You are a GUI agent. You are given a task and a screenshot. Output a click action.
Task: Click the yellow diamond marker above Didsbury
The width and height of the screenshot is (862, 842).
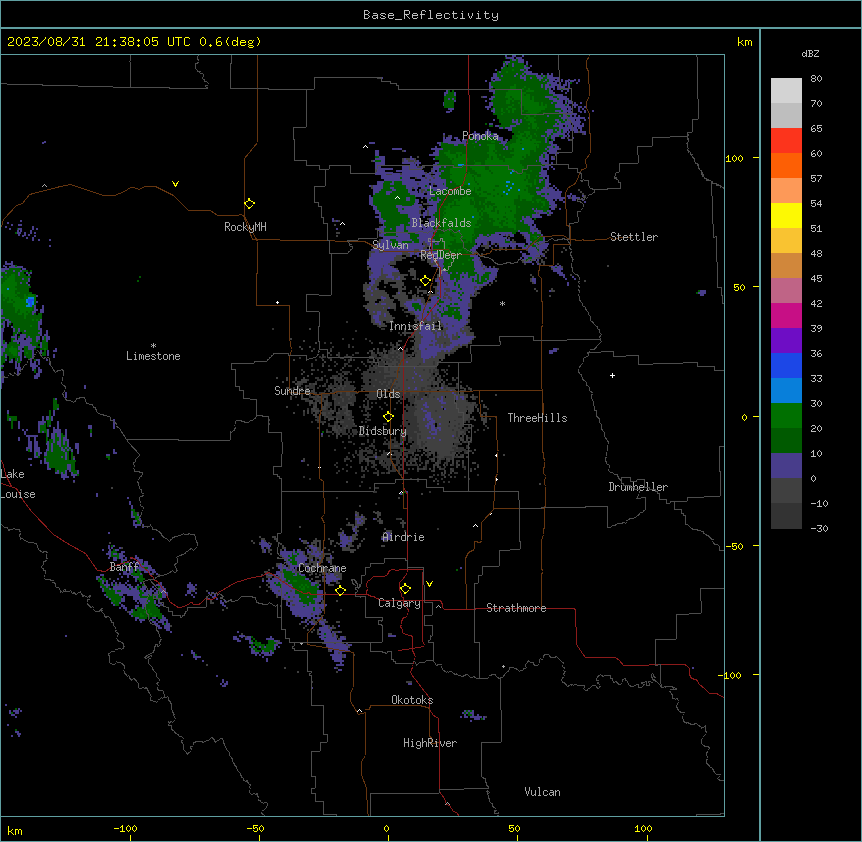tap(388, 417)
